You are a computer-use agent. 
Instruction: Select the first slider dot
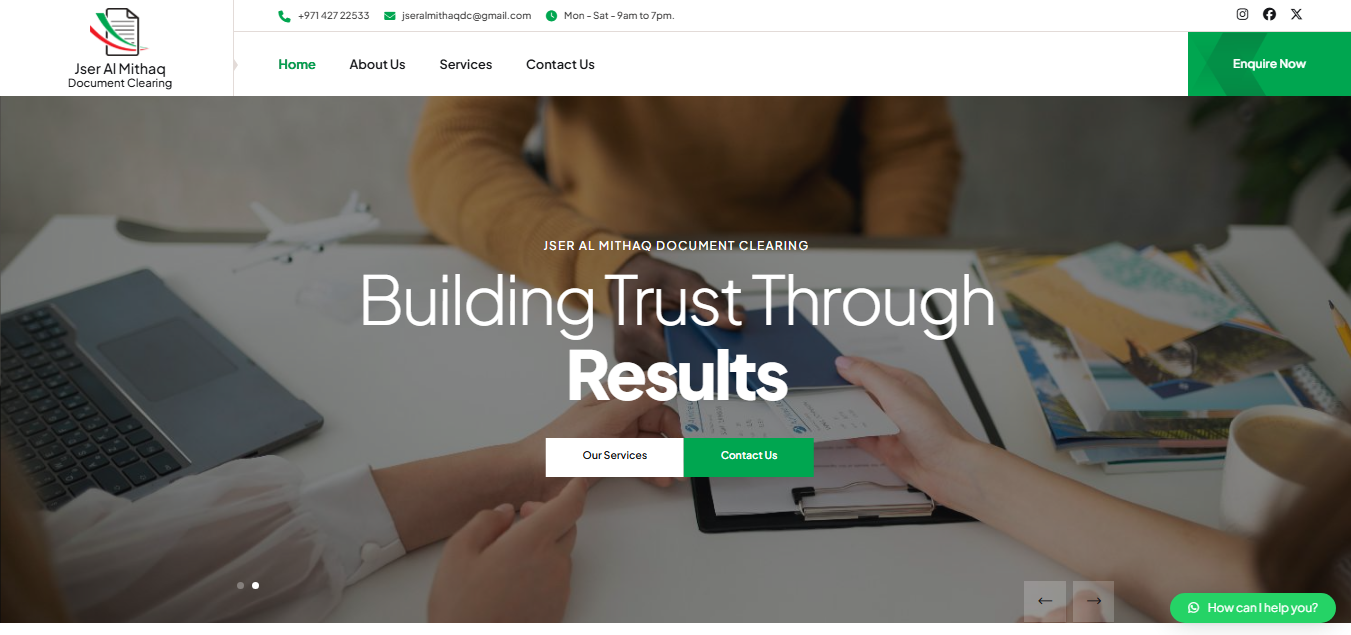tap(240, 585)
